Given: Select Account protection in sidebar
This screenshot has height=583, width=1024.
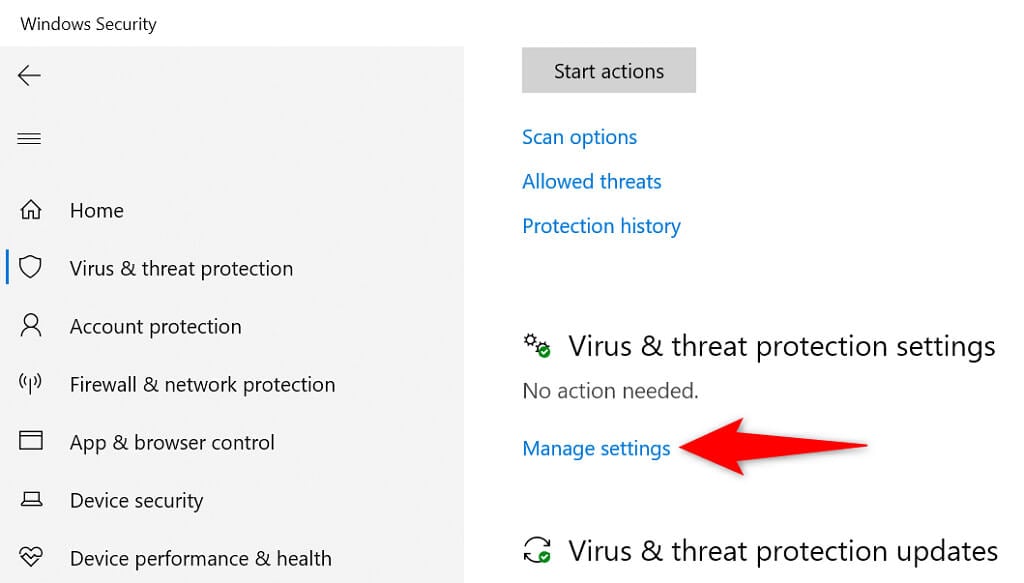Looking at the screenshot, I should pyautogui.click(x=155, y=326).
